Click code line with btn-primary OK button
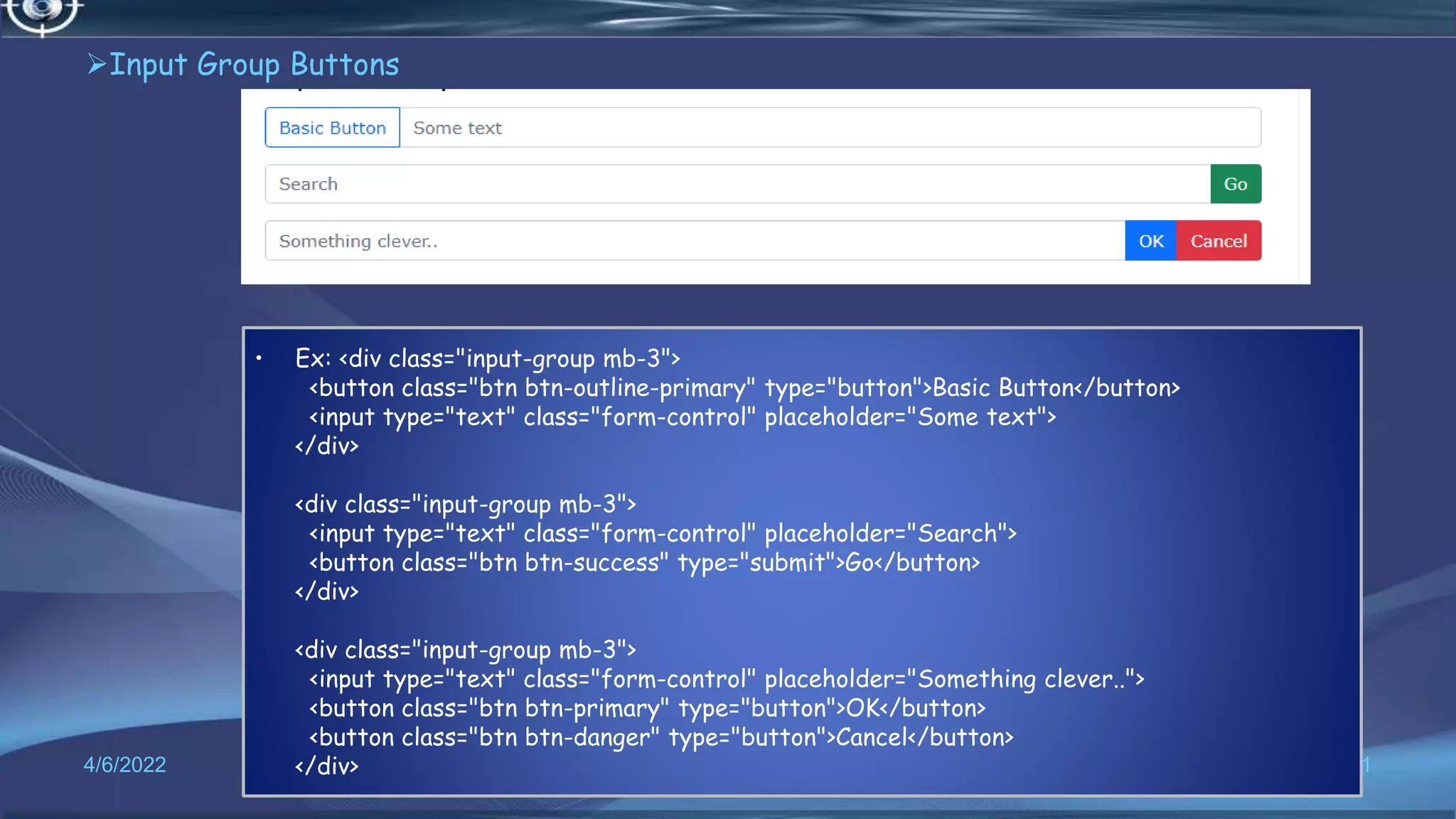Viewport: 1456px width, 819px height. pos(647,709)
